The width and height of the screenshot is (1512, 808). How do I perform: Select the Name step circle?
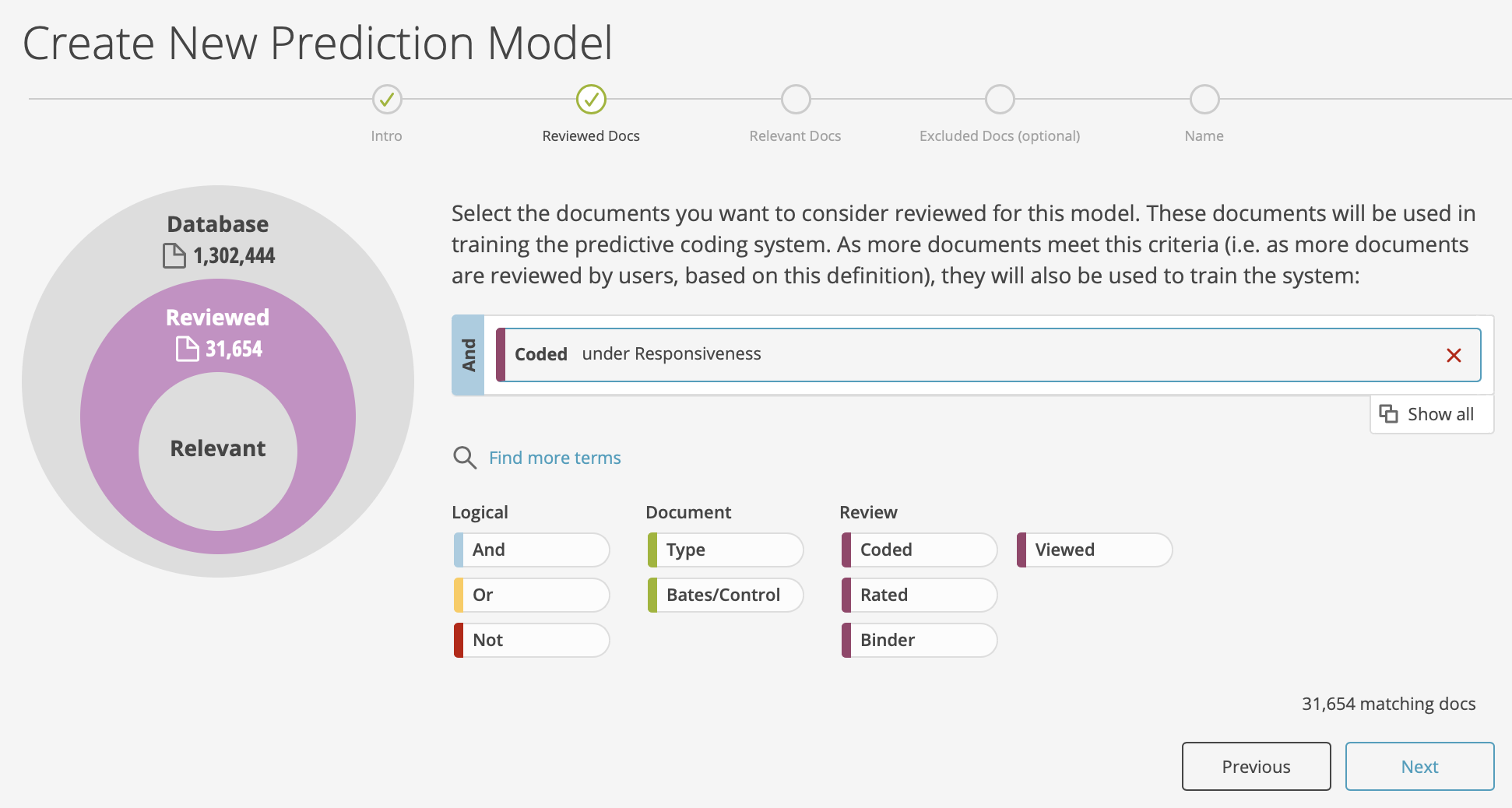coord(1204,100)
